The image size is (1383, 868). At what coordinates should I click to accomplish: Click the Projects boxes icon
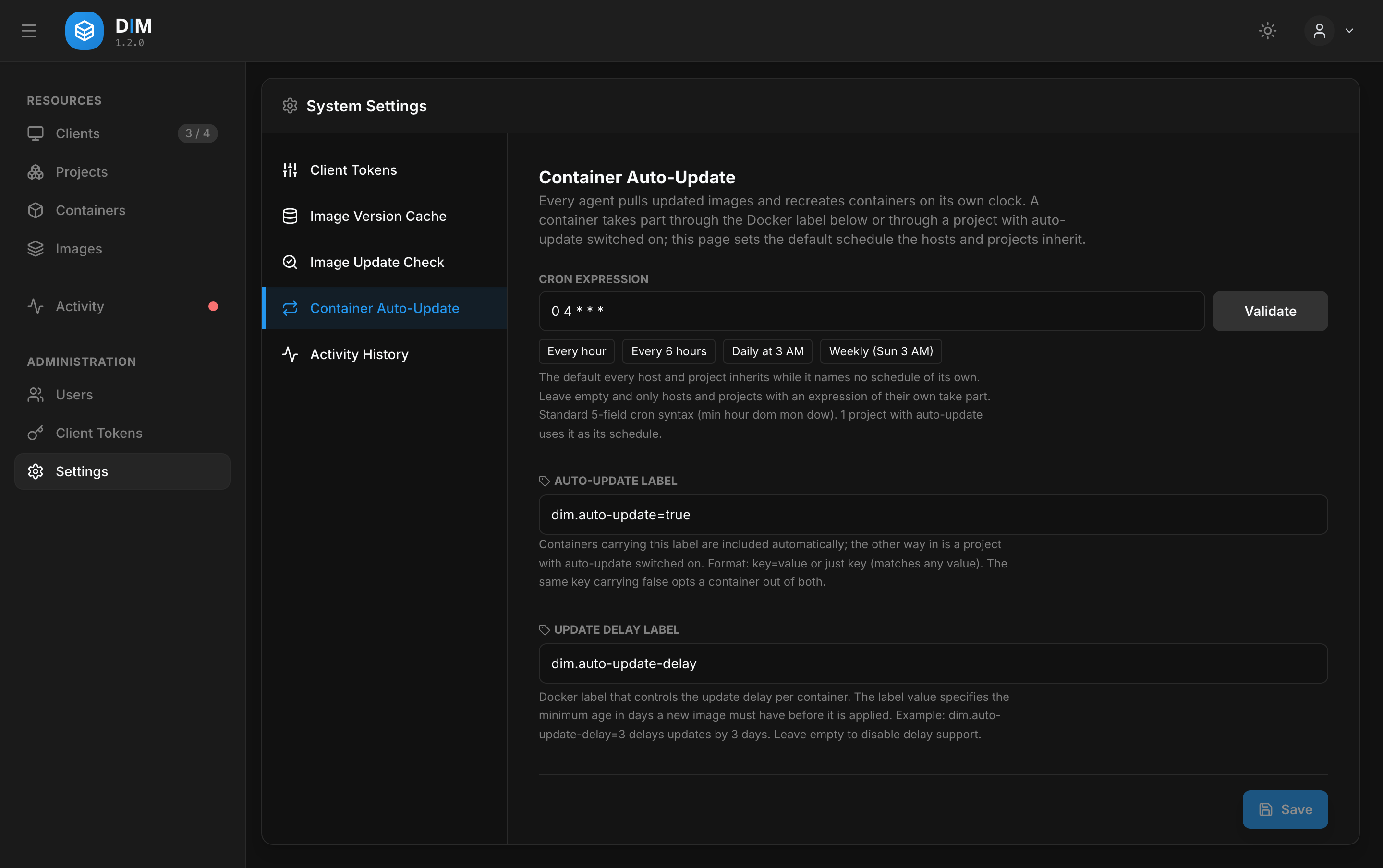pyautogui.click(x=36, y=172)
